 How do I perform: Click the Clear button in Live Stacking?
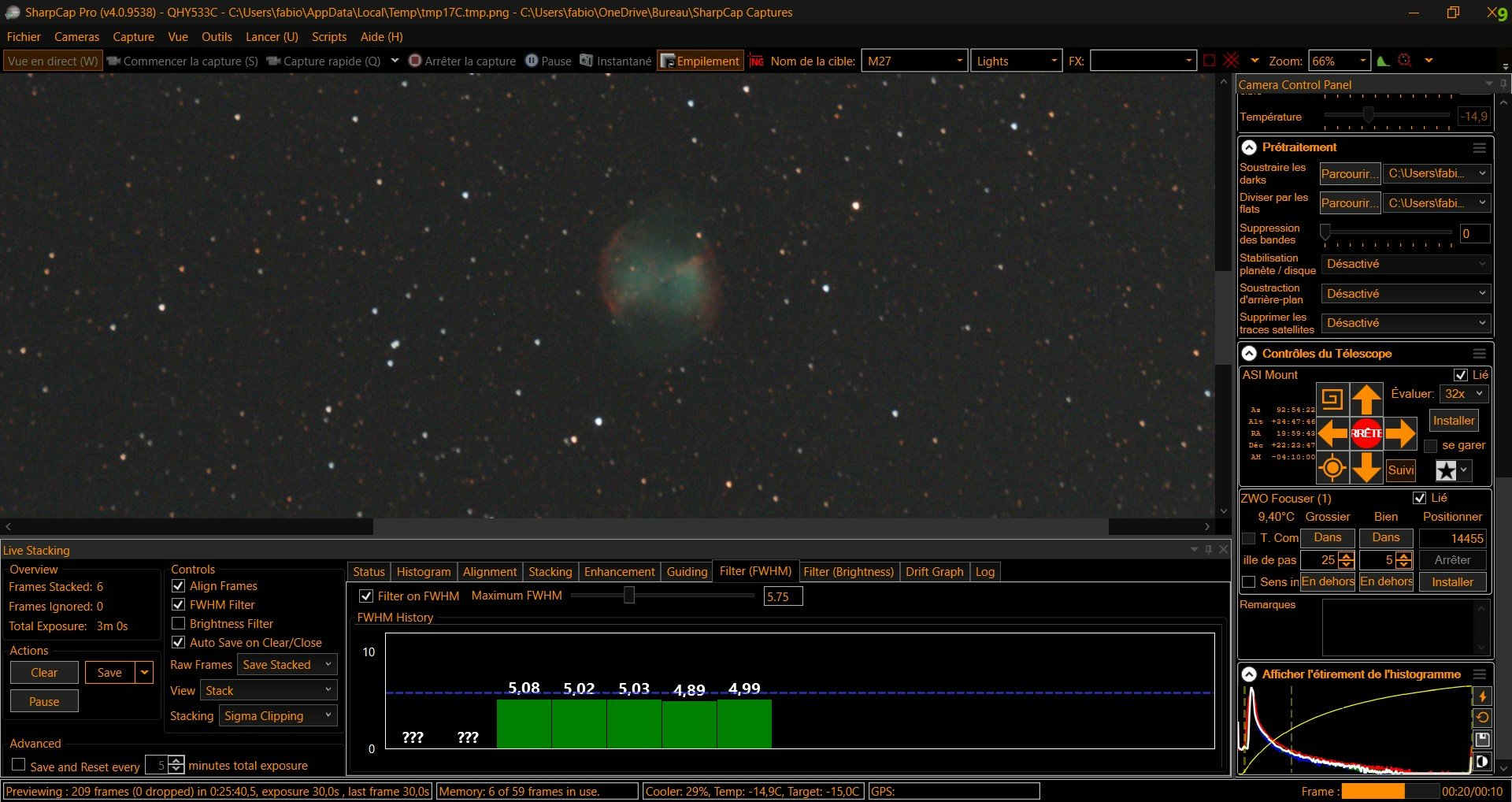(x=44, y=673)
